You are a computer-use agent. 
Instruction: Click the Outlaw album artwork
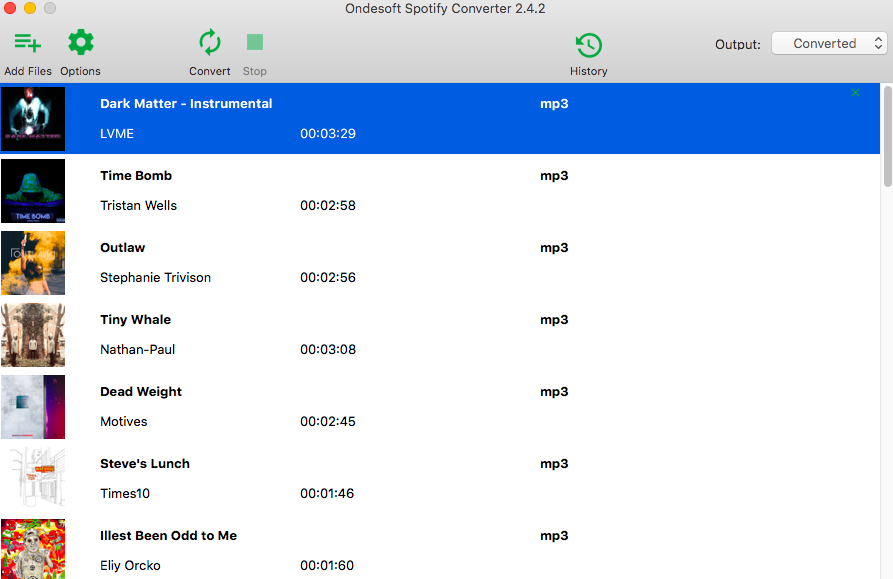click(x=33, y=263)
